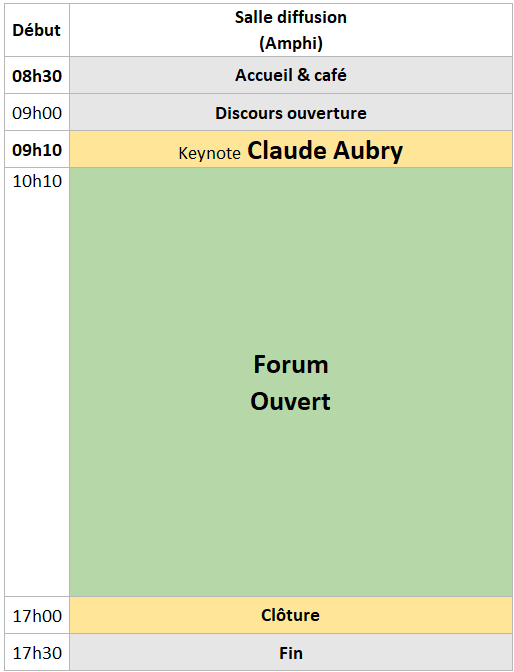Open the Keynote Claude Aubry session
514x672 pixels.
pos(291,150)
